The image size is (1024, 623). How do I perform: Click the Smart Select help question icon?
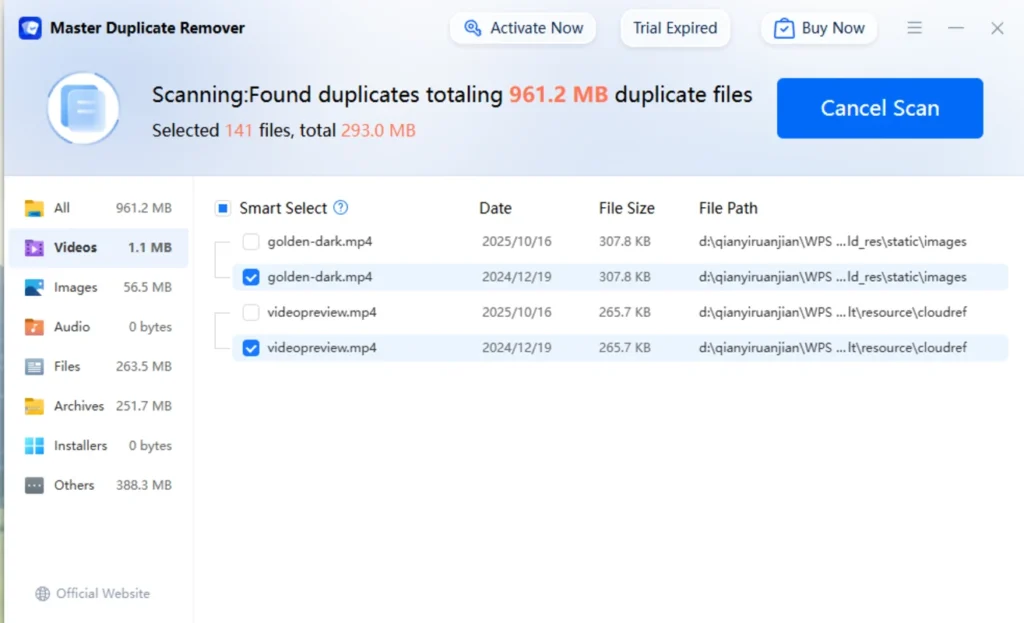coord(341,208)
